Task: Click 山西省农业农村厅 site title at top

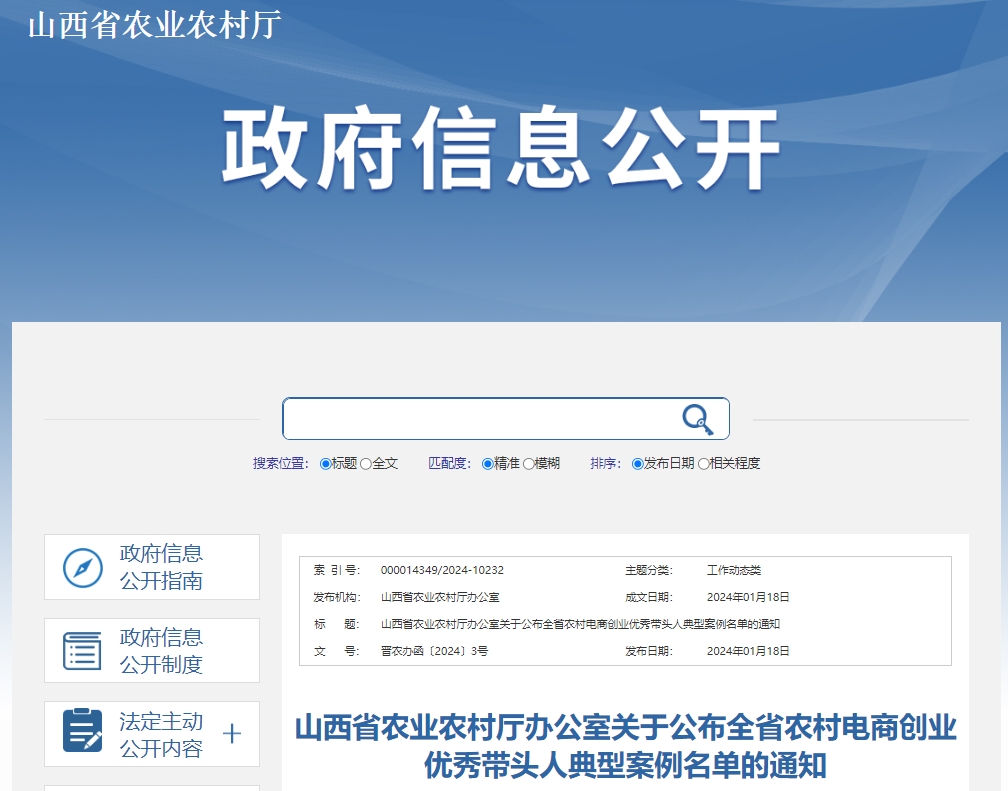Action: [154, 24]
